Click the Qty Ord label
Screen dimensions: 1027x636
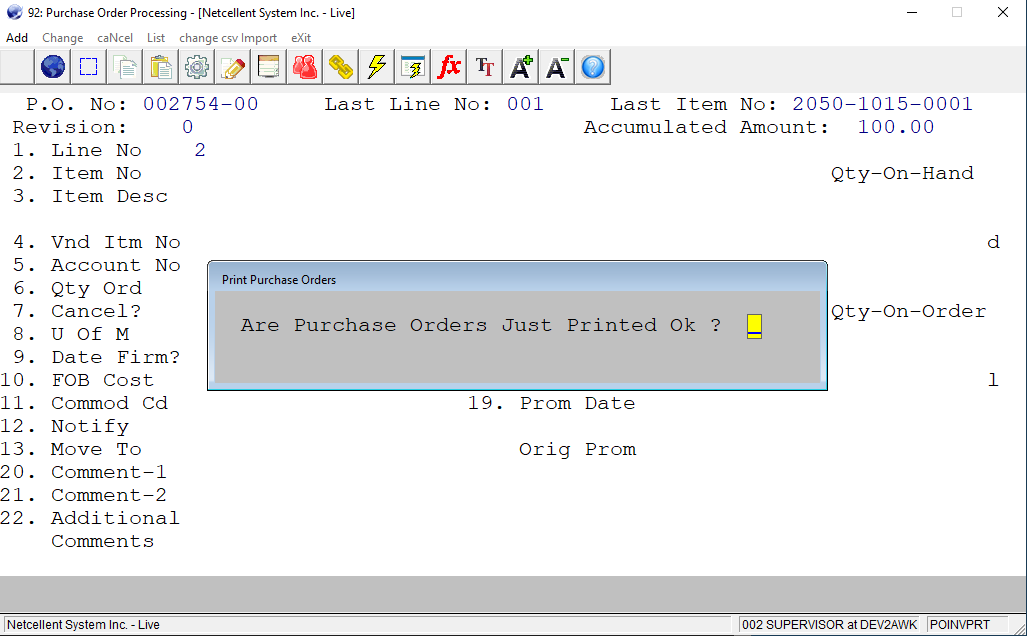tap(96, 288)
